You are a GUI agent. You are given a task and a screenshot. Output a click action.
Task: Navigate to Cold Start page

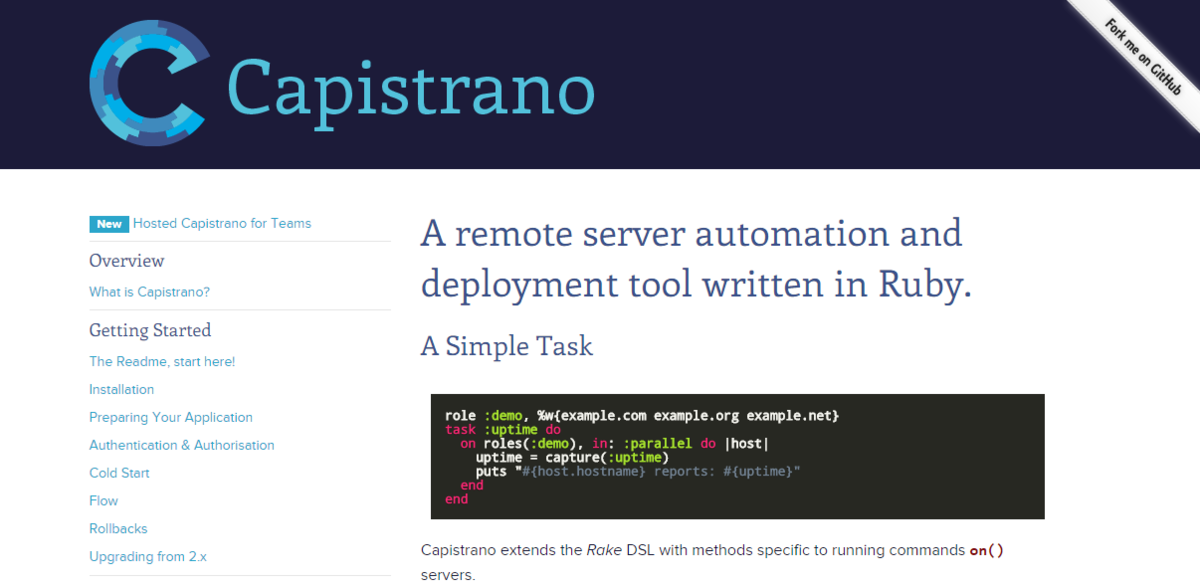(x=119, y=473)
